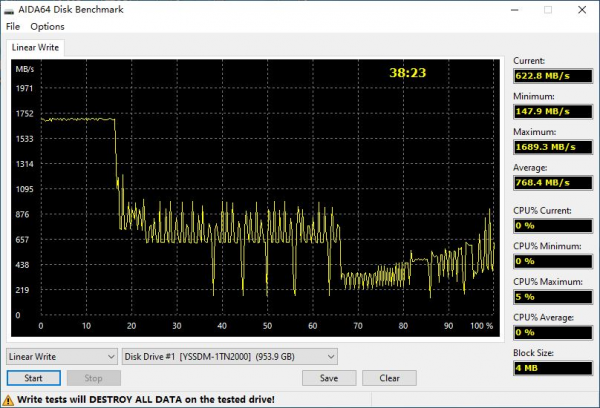The image size is (600, 408).
Task: Click the warning icon beside the write tests message
Action: pos(7,399)
